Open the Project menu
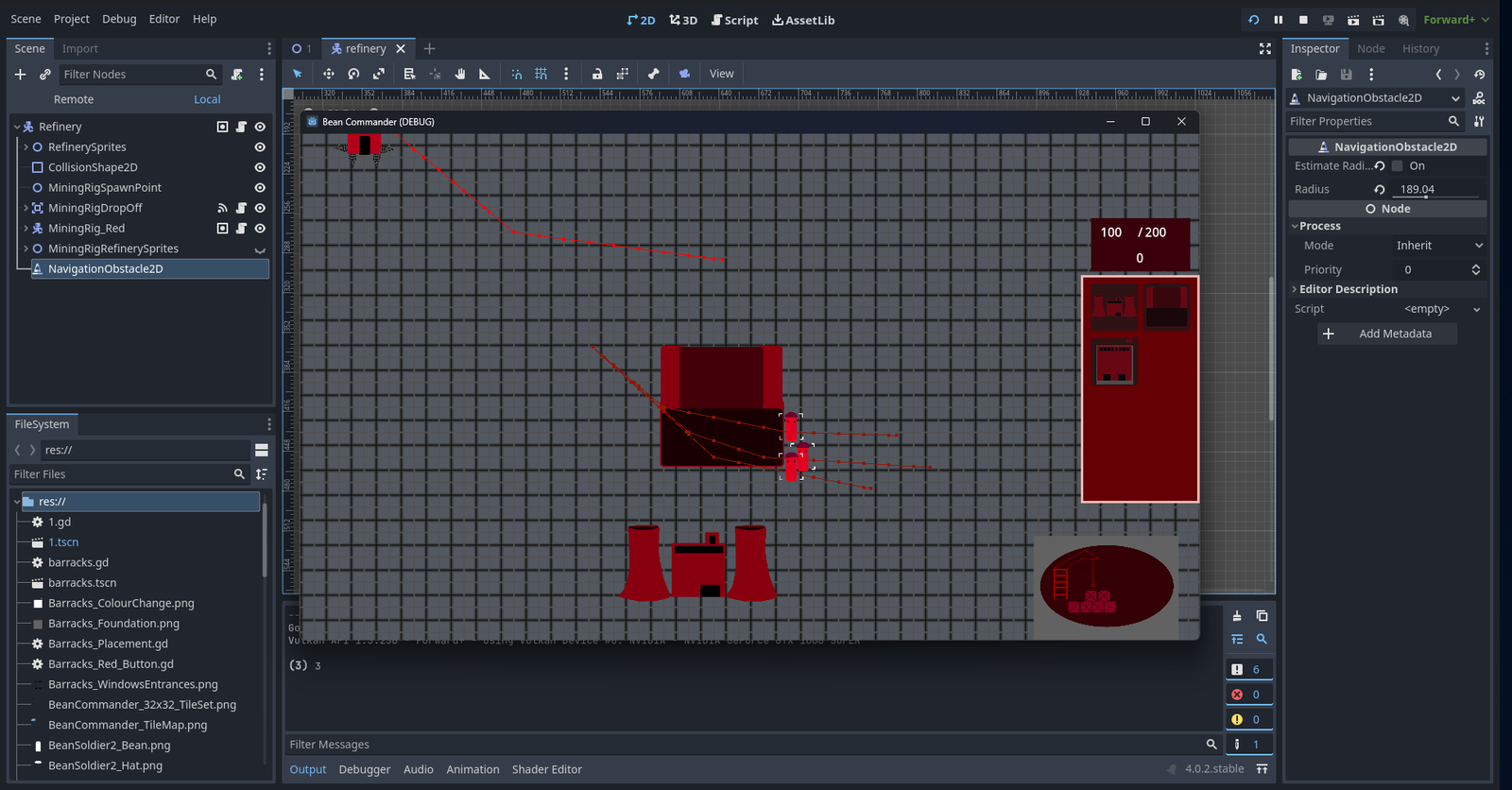This screenshot has height=790, width=1512. (x=72, y=19)
